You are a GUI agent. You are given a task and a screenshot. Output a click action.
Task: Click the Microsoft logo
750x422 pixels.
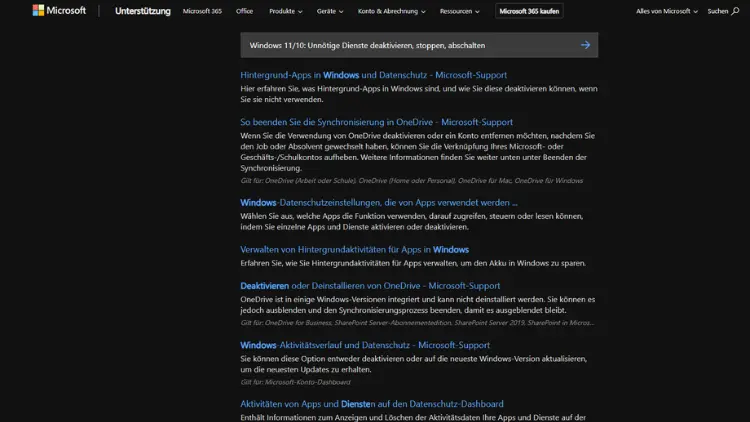(59, 11)
